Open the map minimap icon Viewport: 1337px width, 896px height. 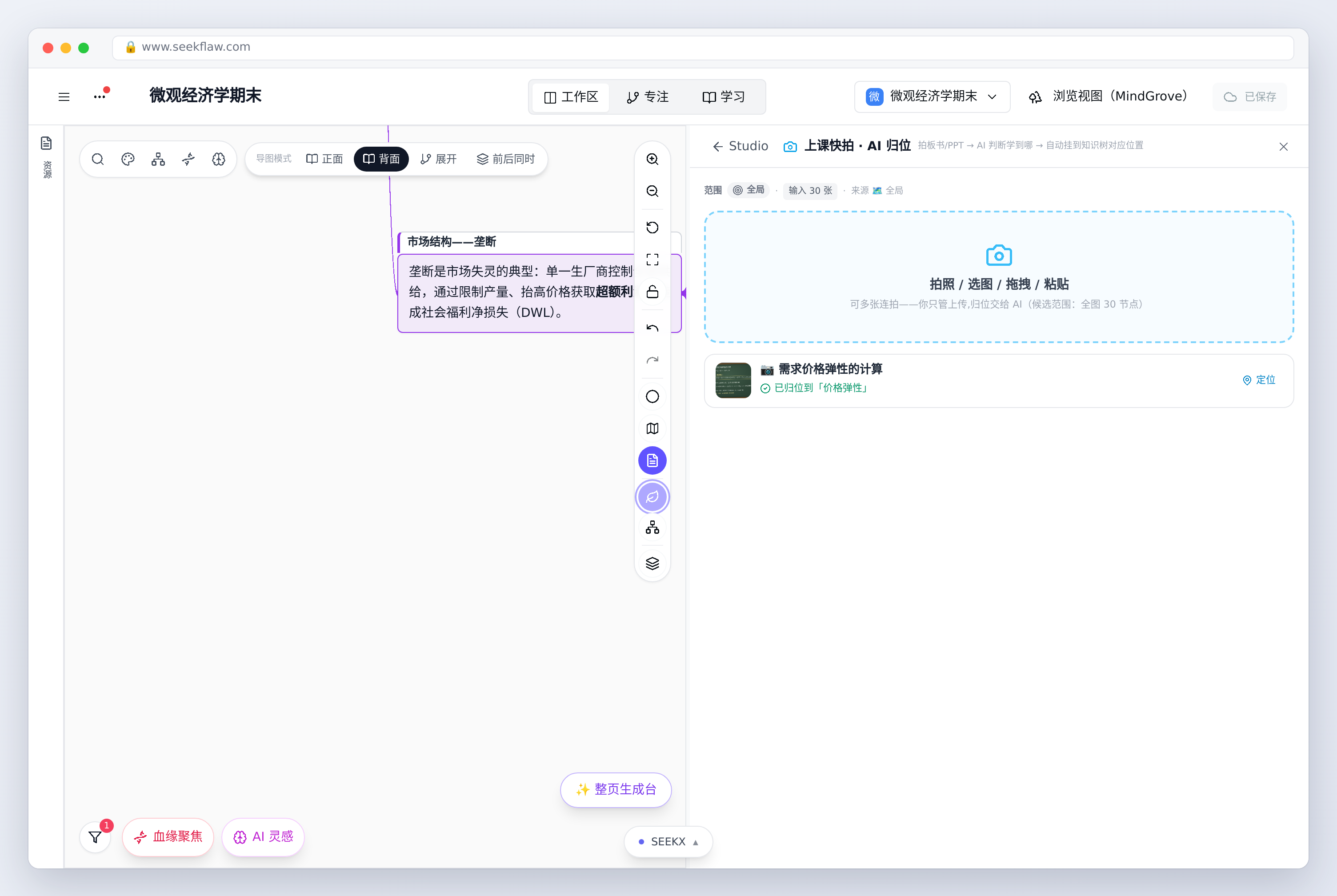652,428
